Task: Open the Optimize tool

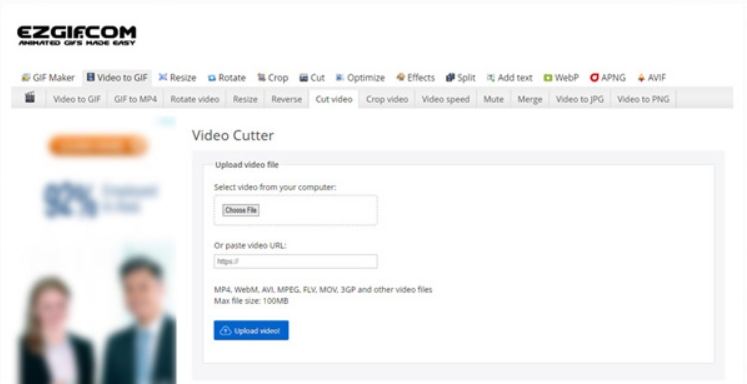Action: coord(360,78)
